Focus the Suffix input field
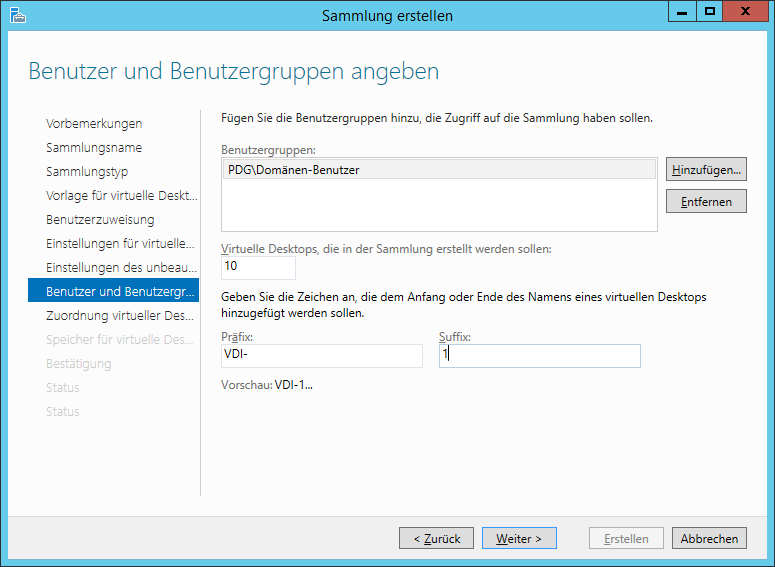775x567 pixels. (539, 355)
